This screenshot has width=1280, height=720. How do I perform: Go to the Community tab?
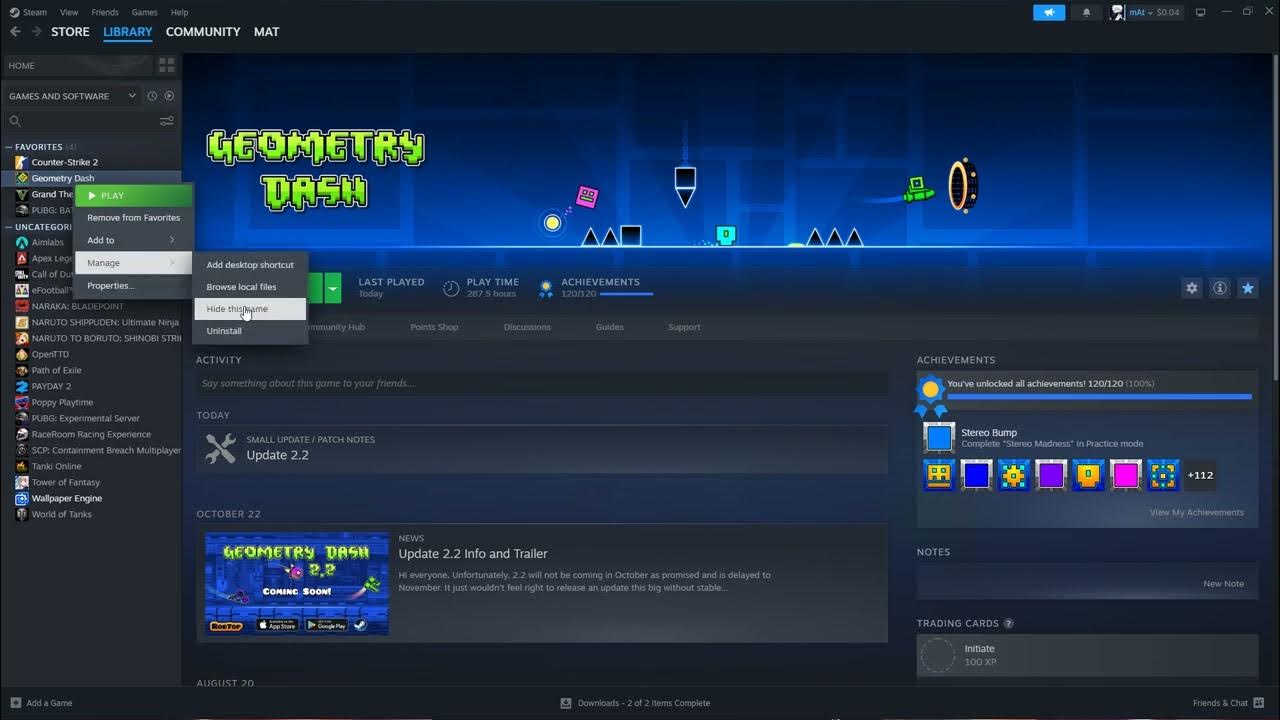(x=203, y=32)
